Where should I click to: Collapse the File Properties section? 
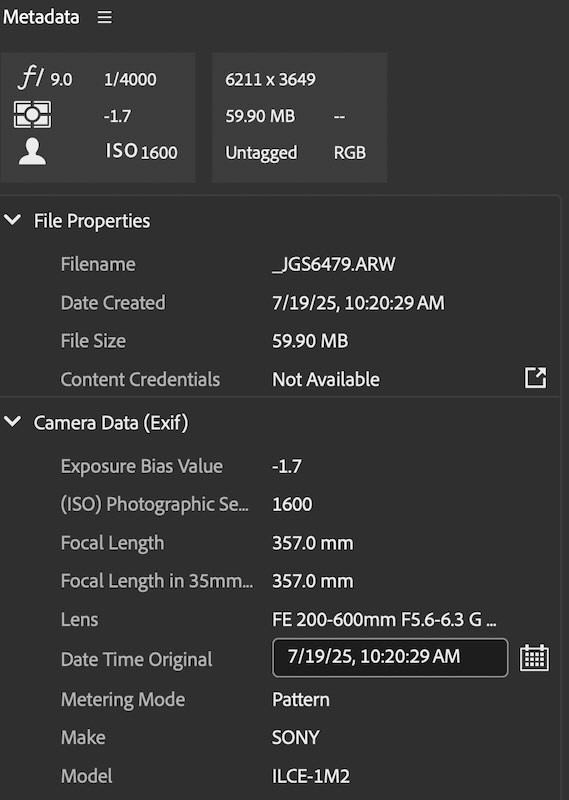[12, 220]
